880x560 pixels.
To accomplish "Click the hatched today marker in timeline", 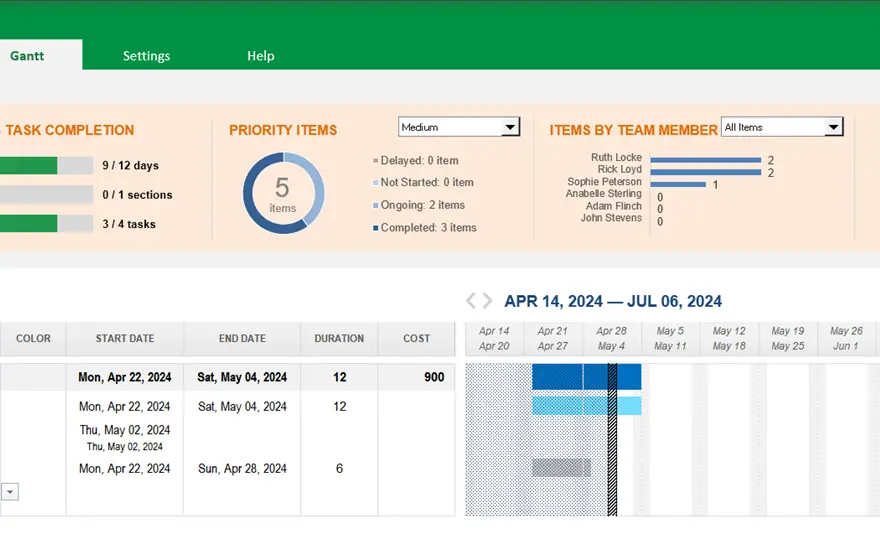I will tap(612, 440).
